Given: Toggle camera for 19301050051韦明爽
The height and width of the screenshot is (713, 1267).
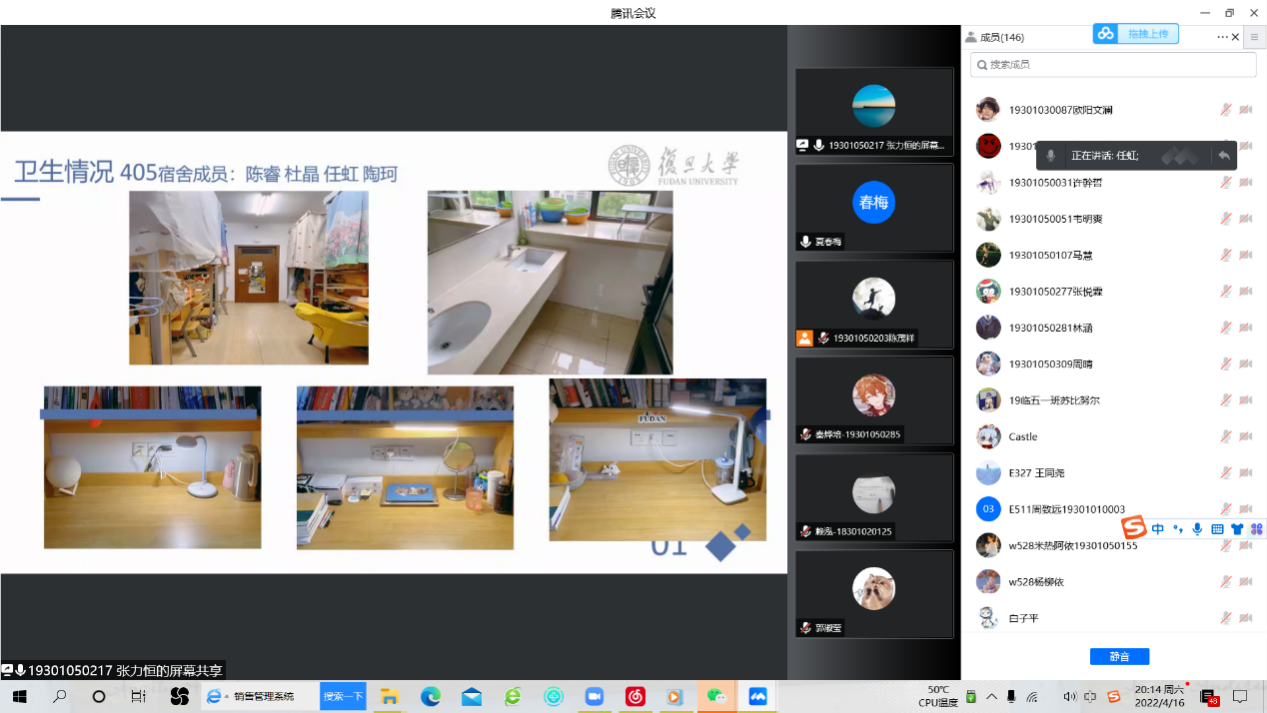Looking at the screenshot, I should pos(1246,219).
